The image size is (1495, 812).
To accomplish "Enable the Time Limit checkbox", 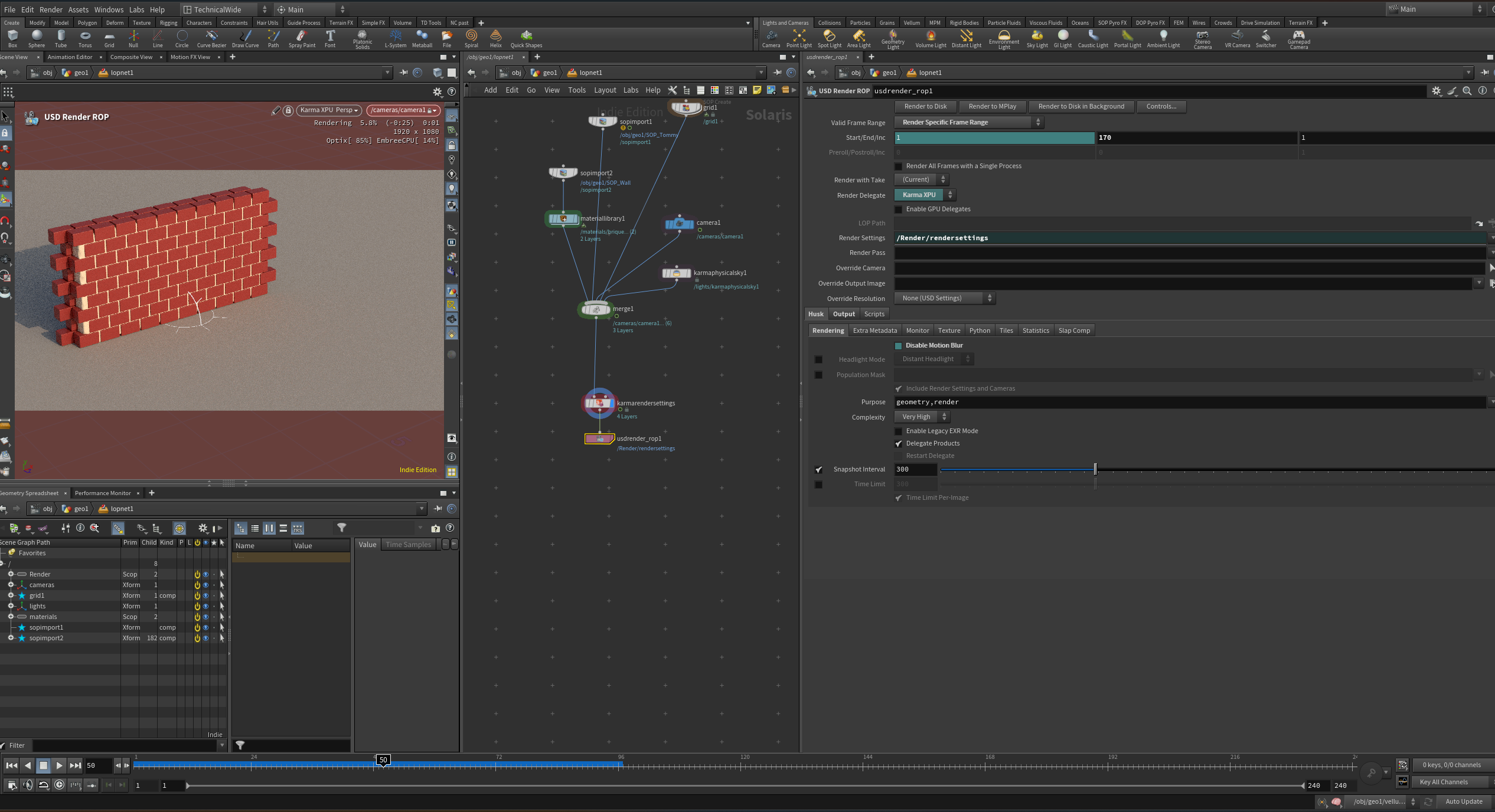I will click(818, 484).
